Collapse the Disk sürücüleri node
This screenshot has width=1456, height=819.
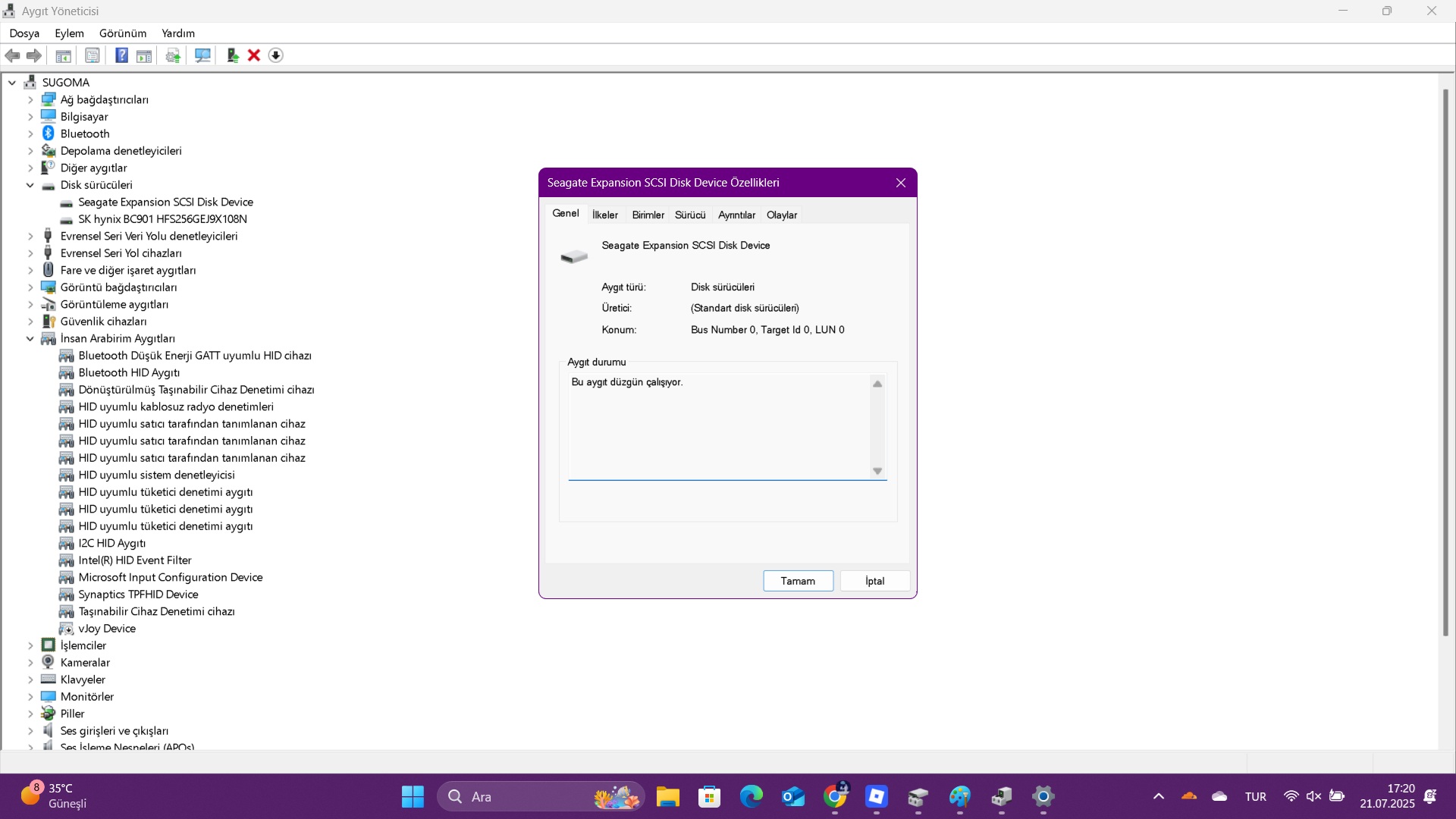pos(30,185)
